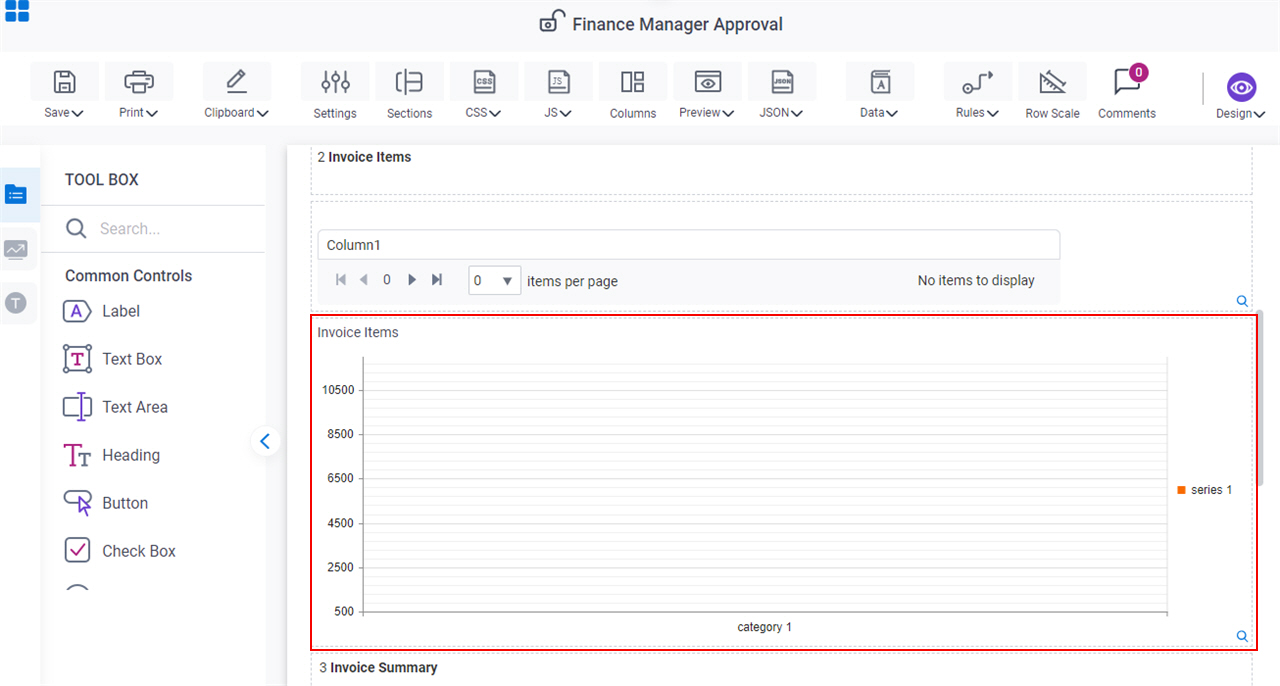Click the Finance Manager Approval title
The height and width of the screenshot is (686, 1280).
click(678, 24)
